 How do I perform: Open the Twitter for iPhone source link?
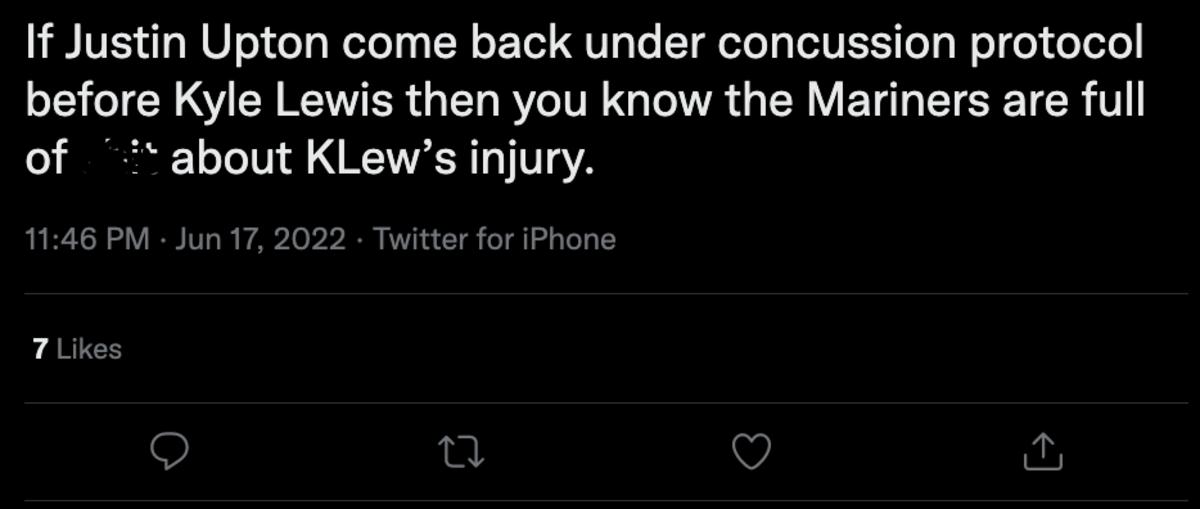click(494, 240)
